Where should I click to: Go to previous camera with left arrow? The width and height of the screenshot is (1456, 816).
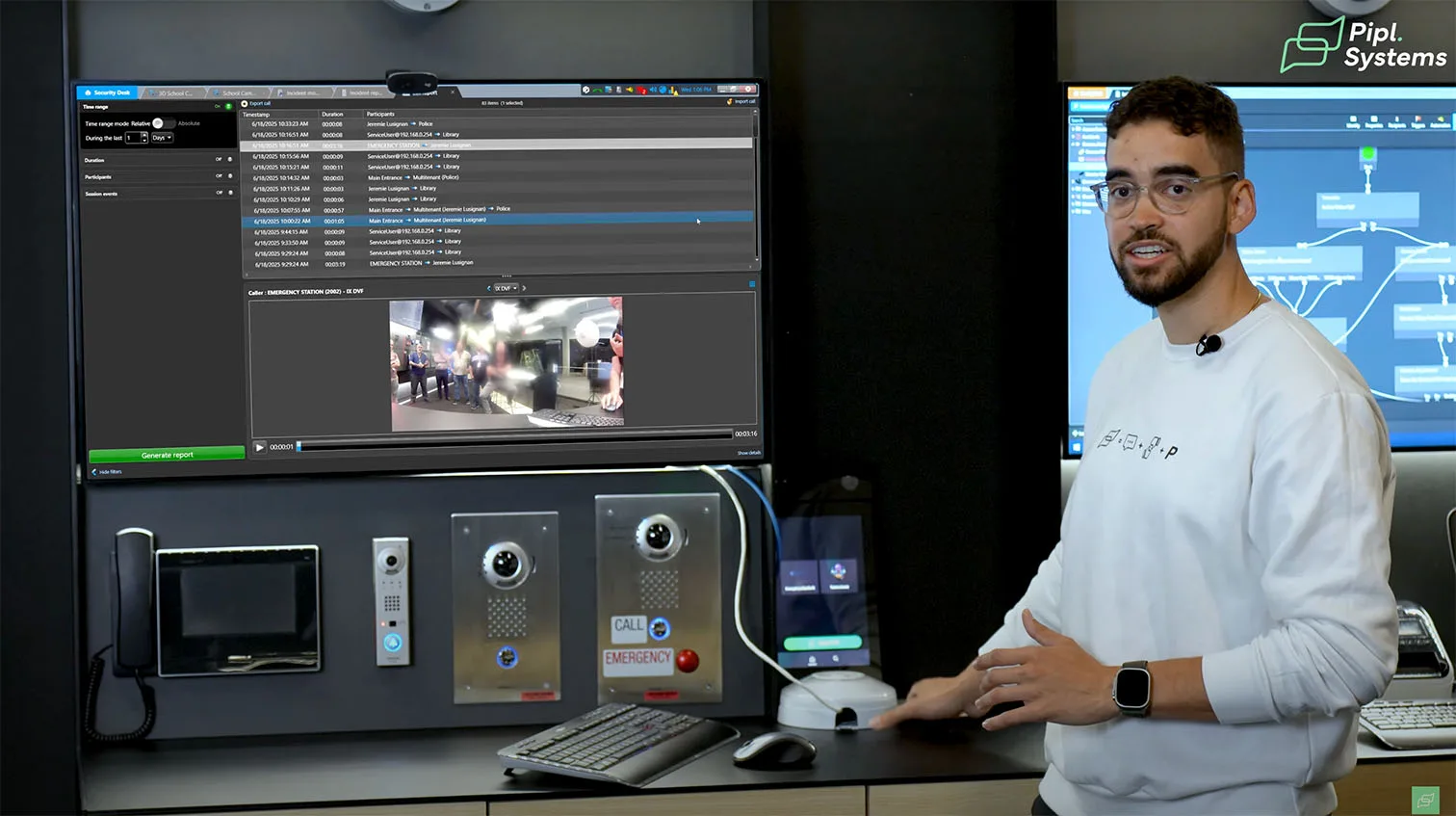(488, 288)
